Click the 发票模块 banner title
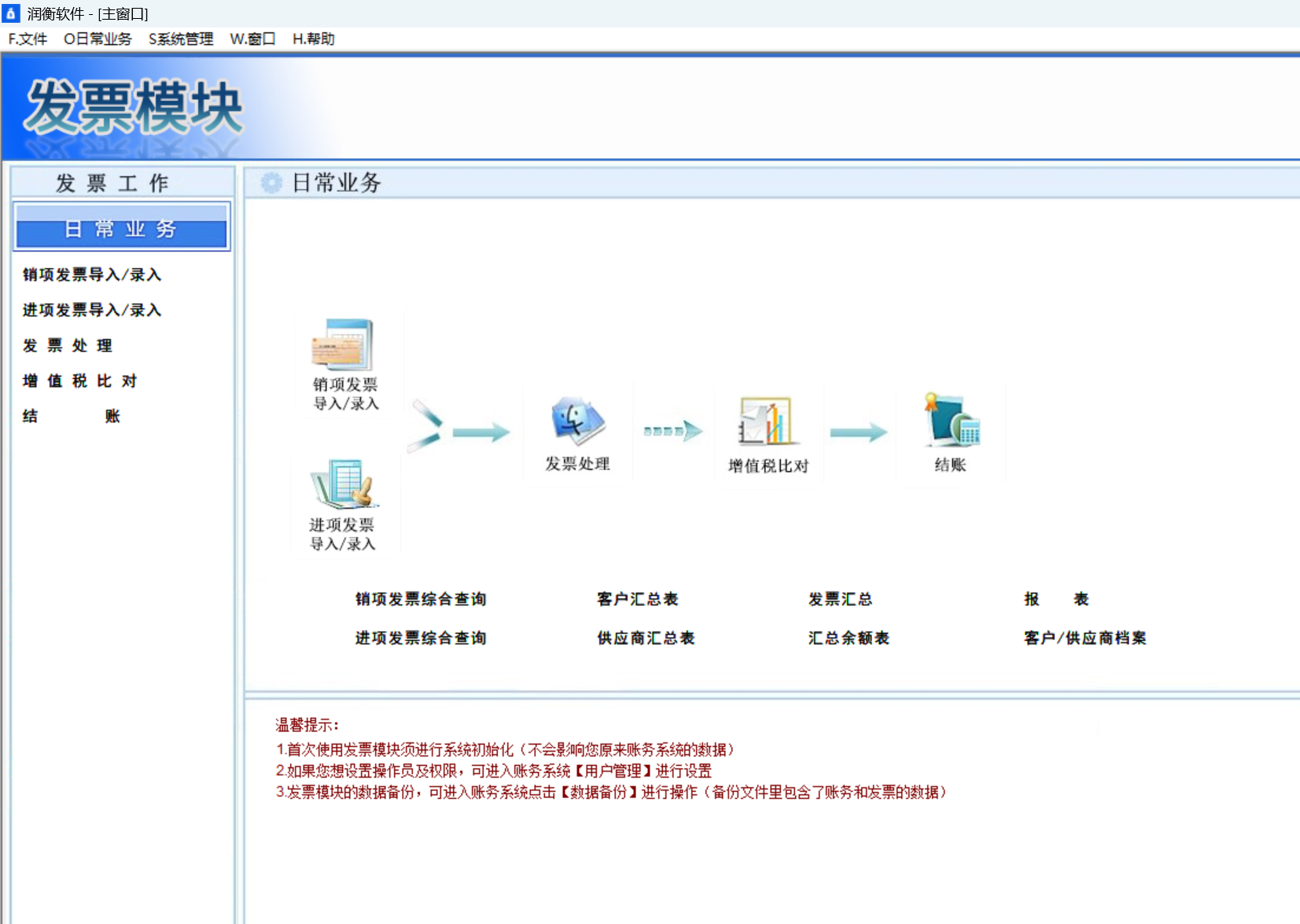The width and height of the screenshot is (1300, 924). click(x=134, y=108)
